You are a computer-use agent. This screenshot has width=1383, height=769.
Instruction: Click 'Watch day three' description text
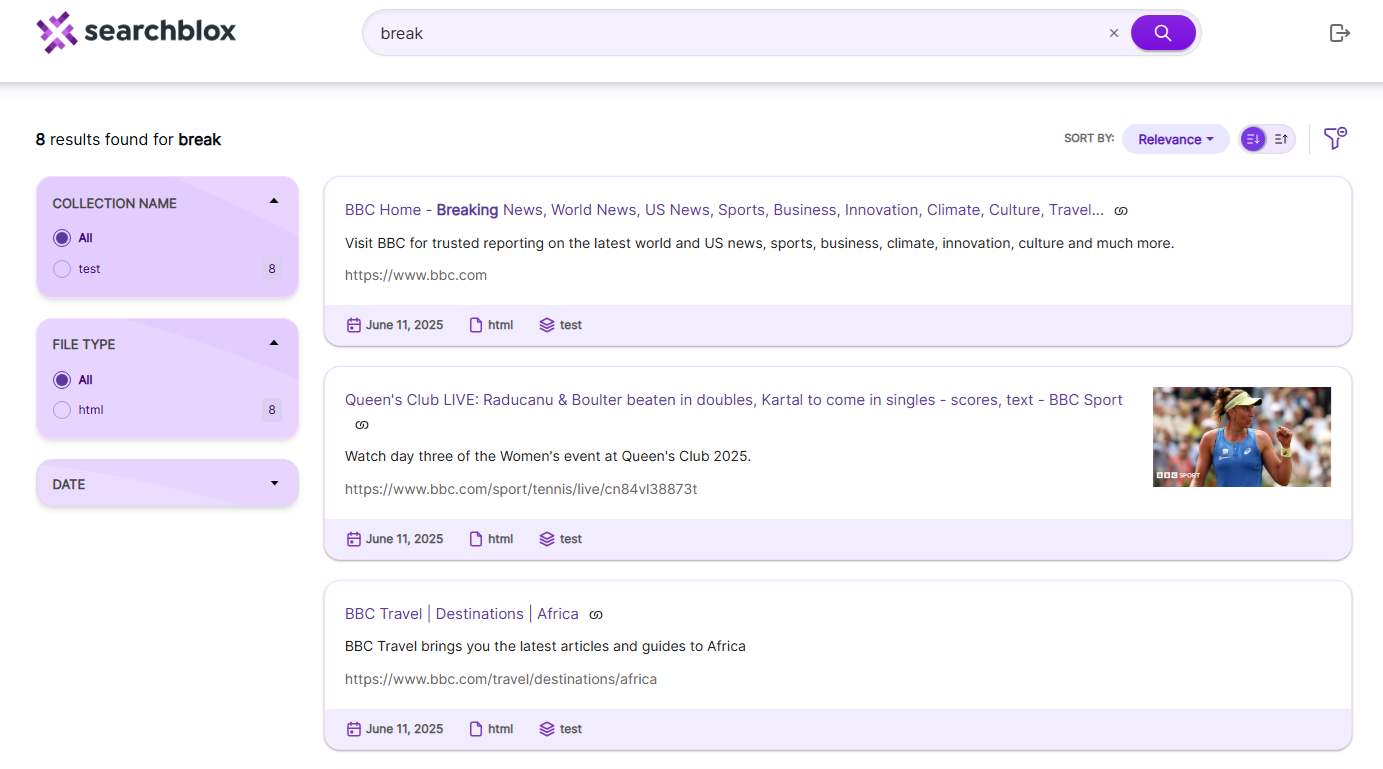[548, 456]
